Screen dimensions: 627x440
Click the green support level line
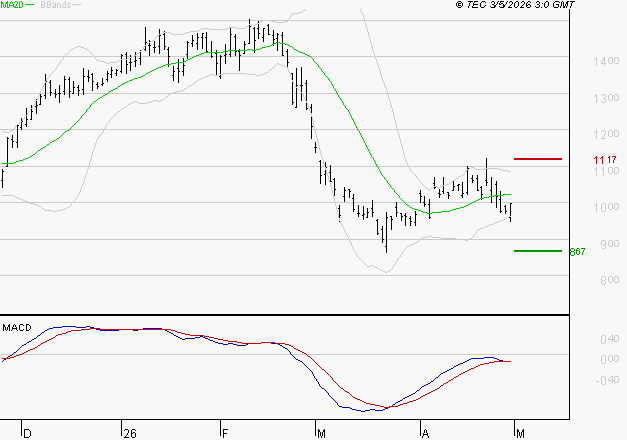538,251
